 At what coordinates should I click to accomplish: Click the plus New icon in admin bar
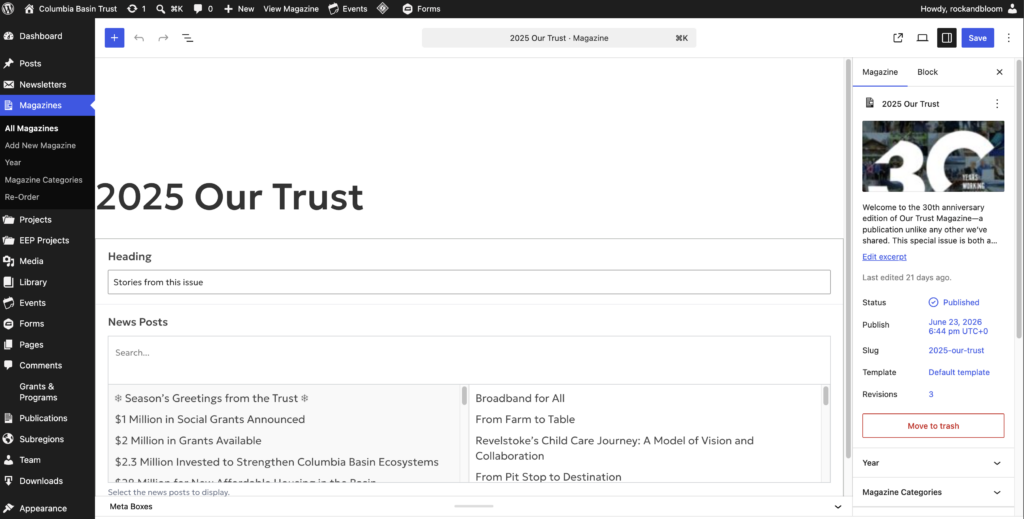pyautogui.click(x=228, y=9)
